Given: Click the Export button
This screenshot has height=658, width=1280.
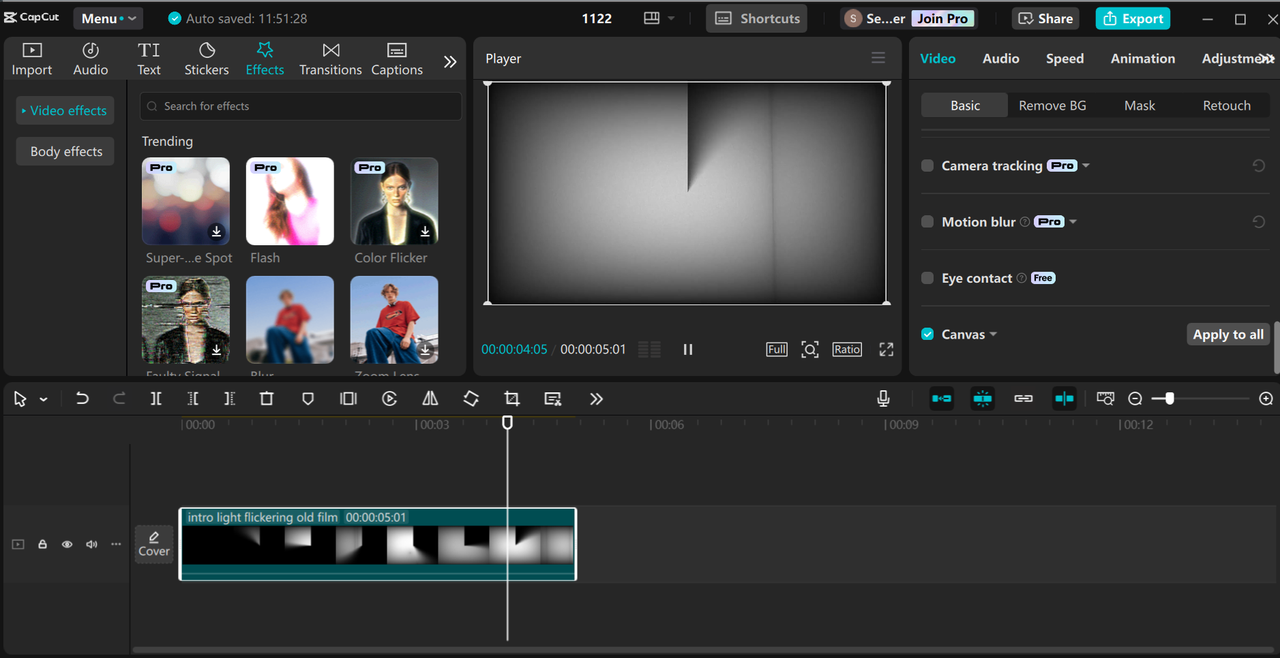Looking at the screenshot, I should point(1132,18).
